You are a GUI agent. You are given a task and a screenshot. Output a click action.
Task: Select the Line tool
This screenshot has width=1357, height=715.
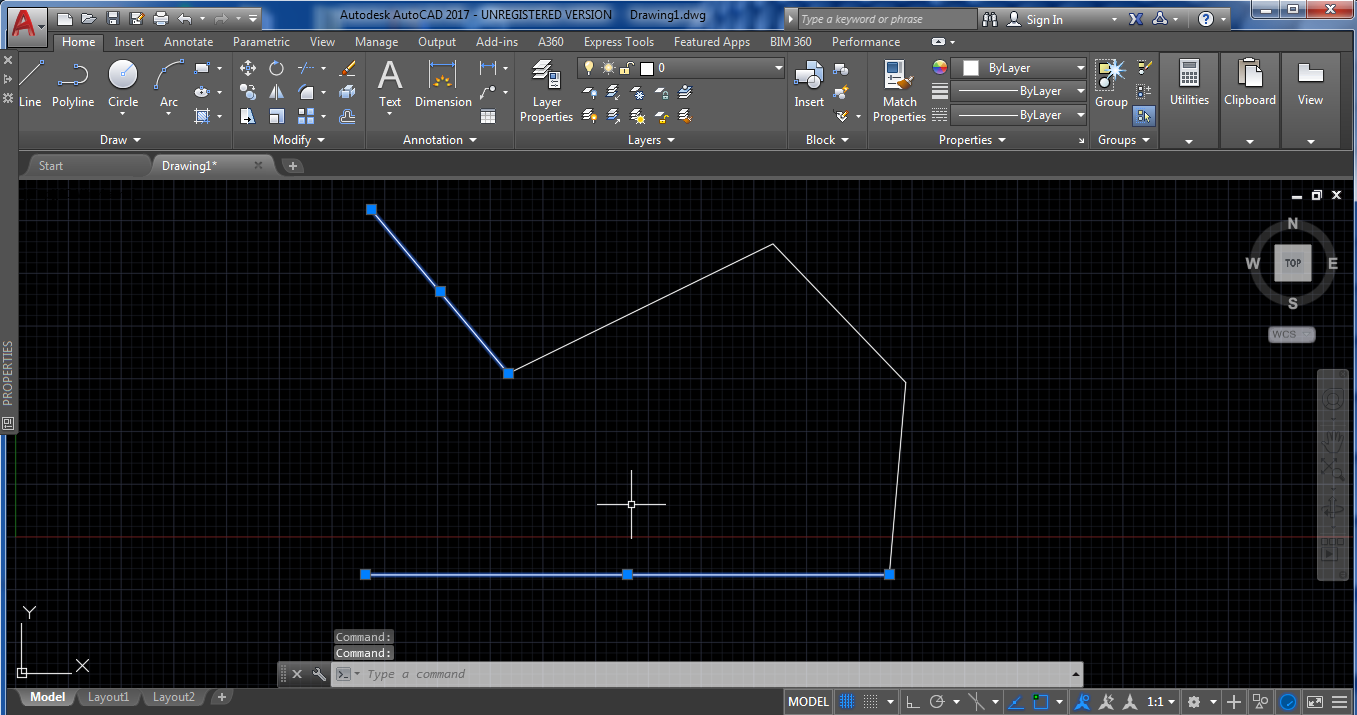point(30,83)
